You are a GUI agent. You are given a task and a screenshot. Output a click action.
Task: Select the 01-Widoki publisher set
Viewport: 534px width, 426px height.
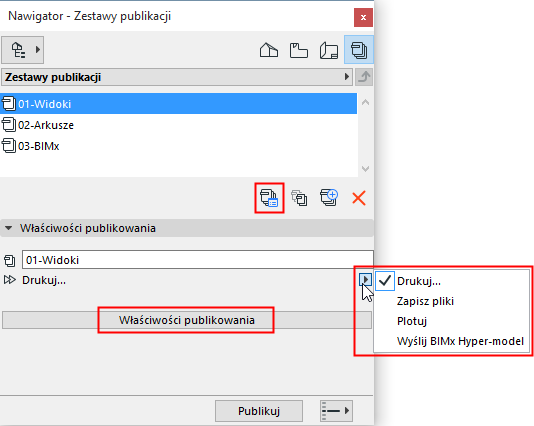pyautogui.click(x=178, y=104)
